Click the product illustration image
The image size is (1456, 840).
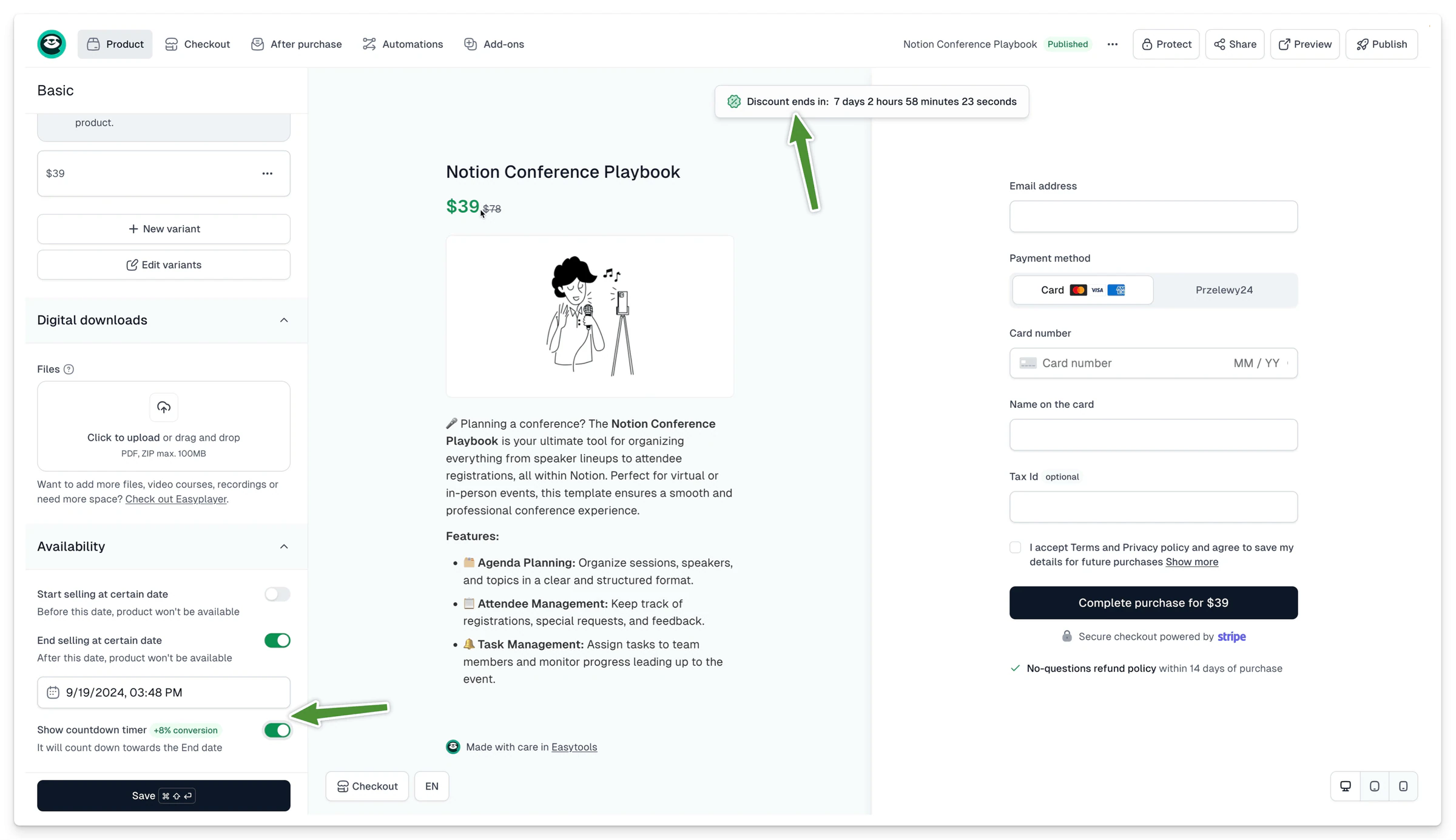pyautogui.click(x=590, y=316)
